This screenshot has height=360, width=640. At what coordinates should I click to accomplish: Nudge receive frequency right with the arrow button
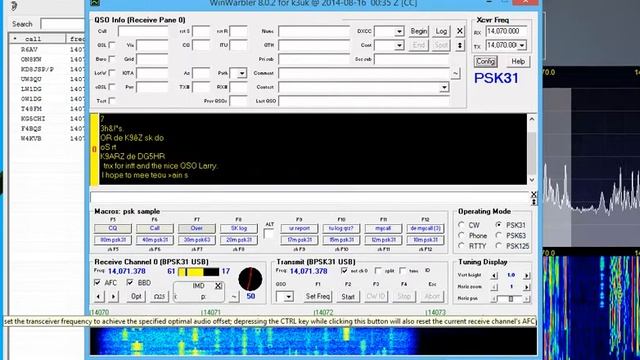pyautogui.click(x=113, y=296)
